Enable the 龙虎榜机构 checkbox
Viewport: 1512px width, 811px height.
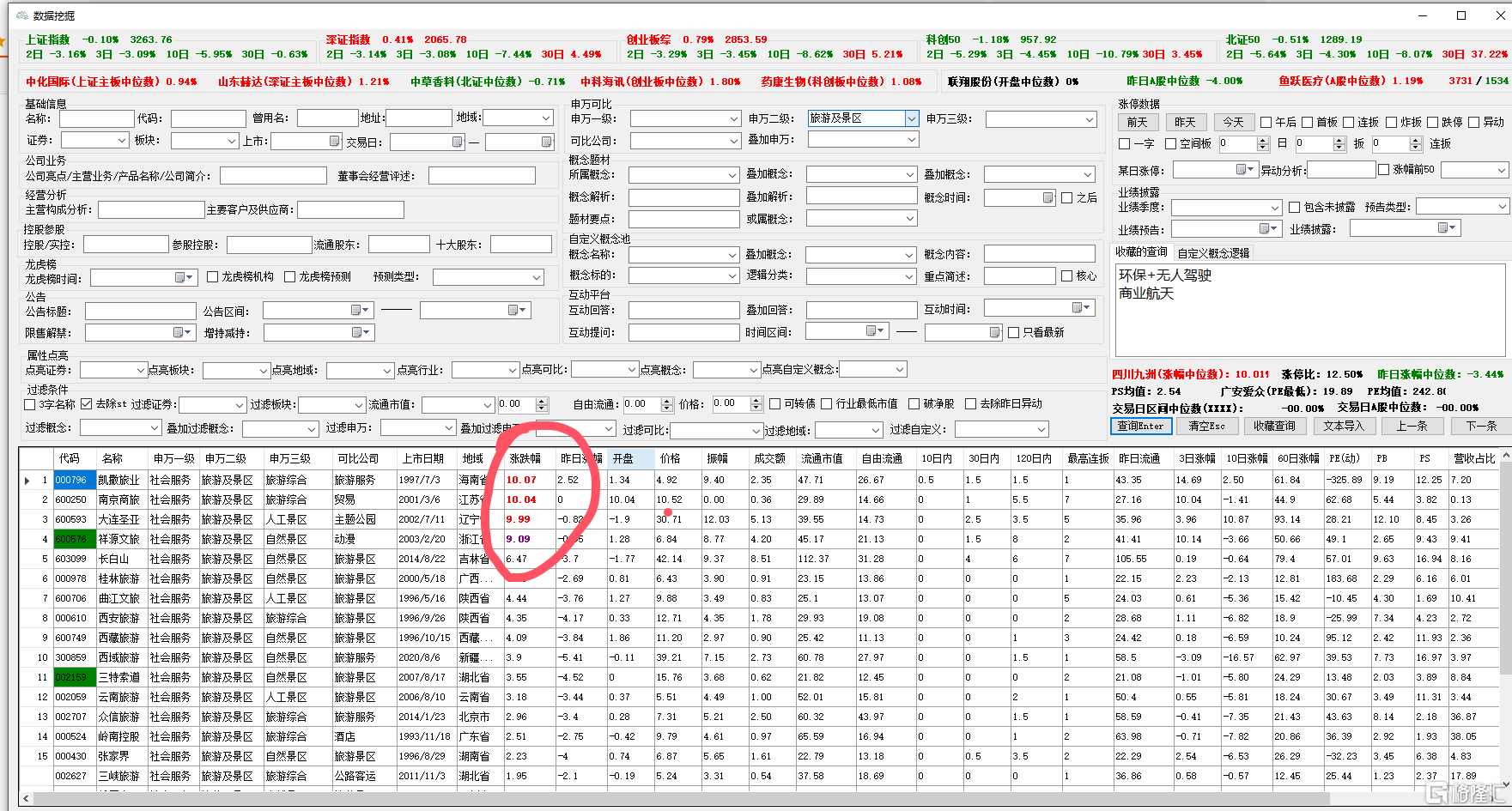tap(213, 276)
